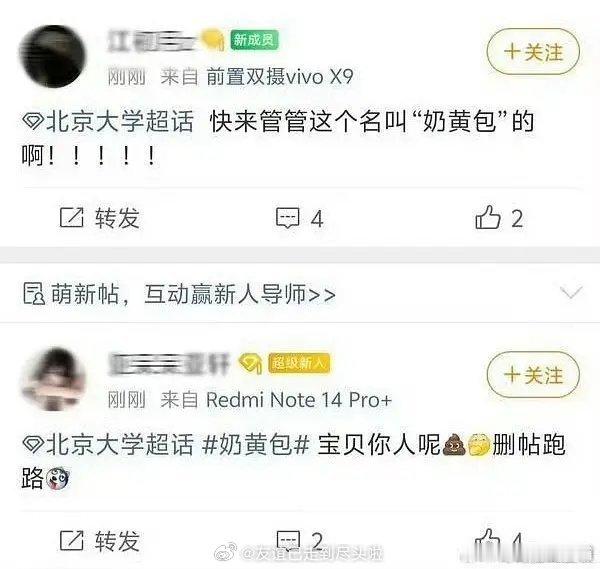Open second poster's avatar profile
This screenshot has width=600, height=569.
[53, 379]
